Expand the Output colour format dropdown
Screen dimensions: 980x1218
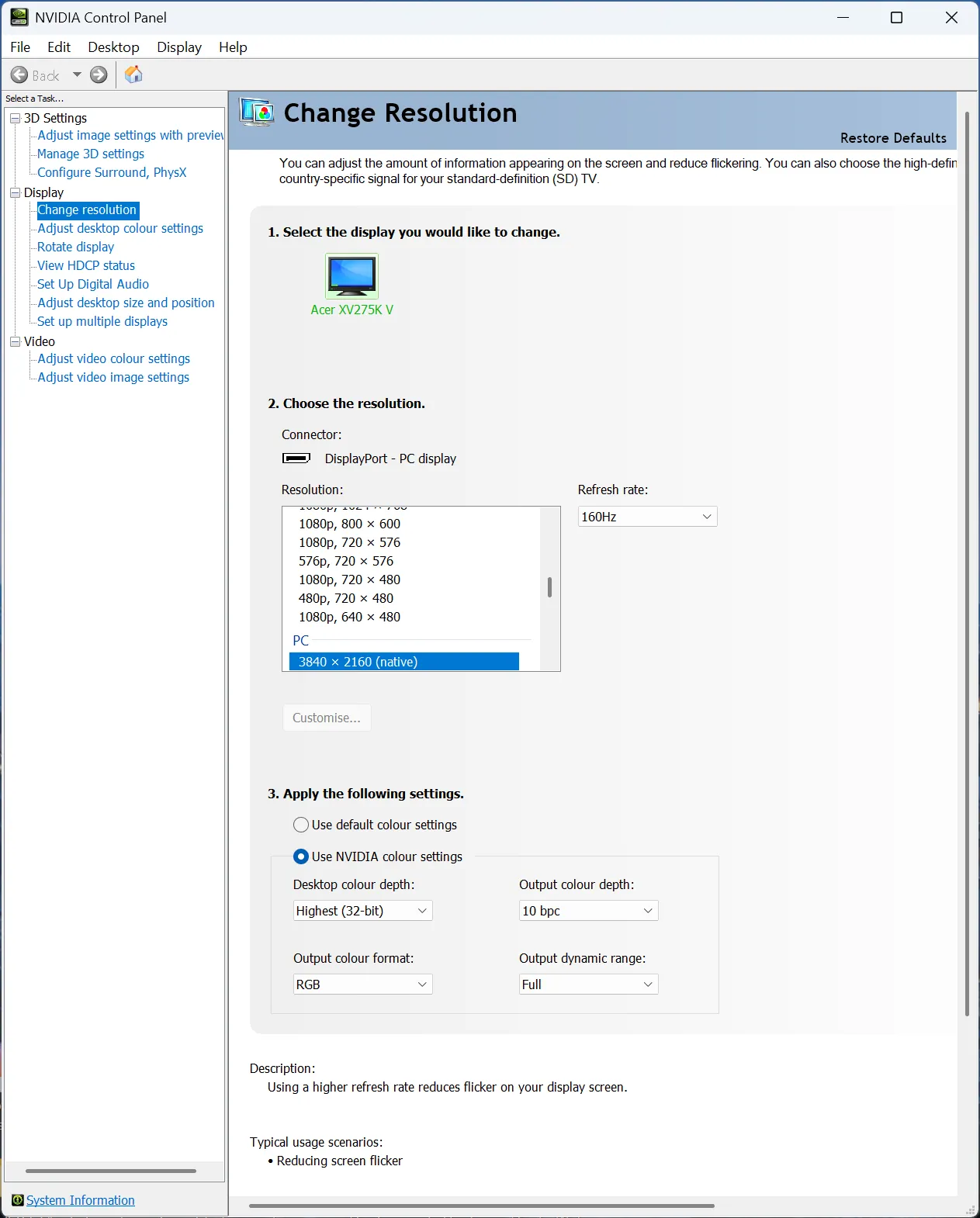362,984
